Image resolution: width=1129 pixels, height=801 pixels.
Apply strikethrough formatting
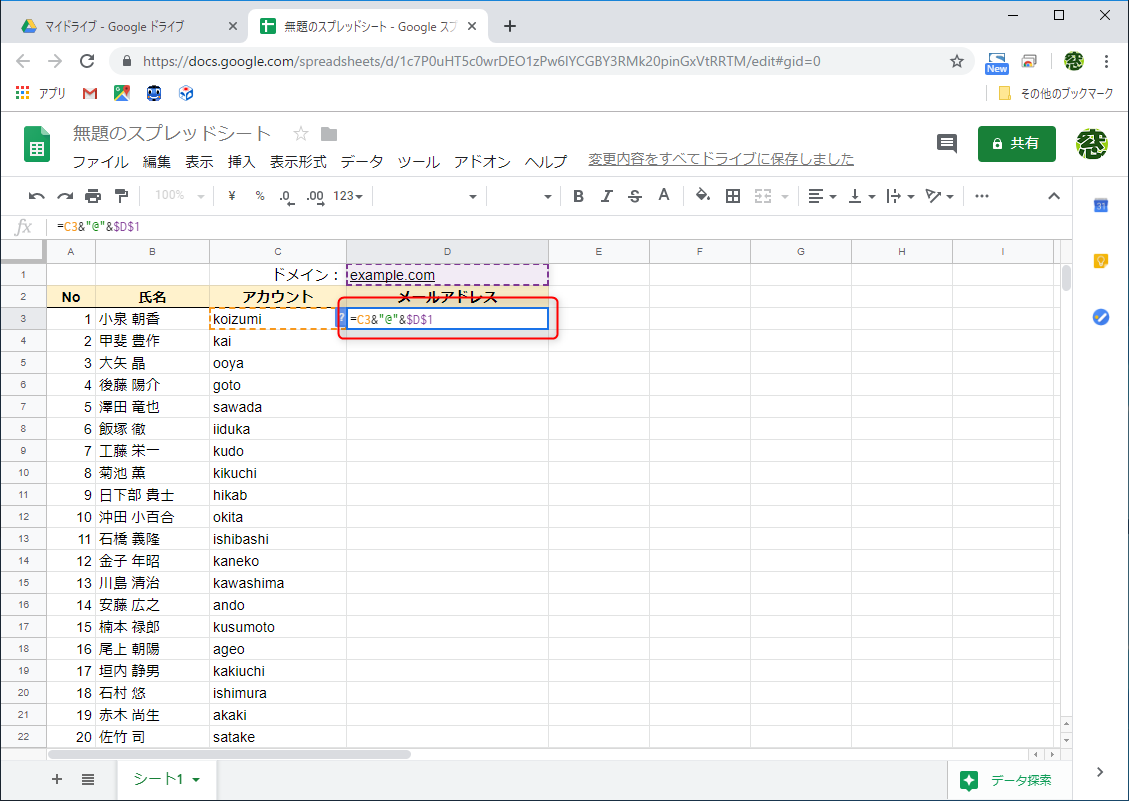tap(635, 196)
